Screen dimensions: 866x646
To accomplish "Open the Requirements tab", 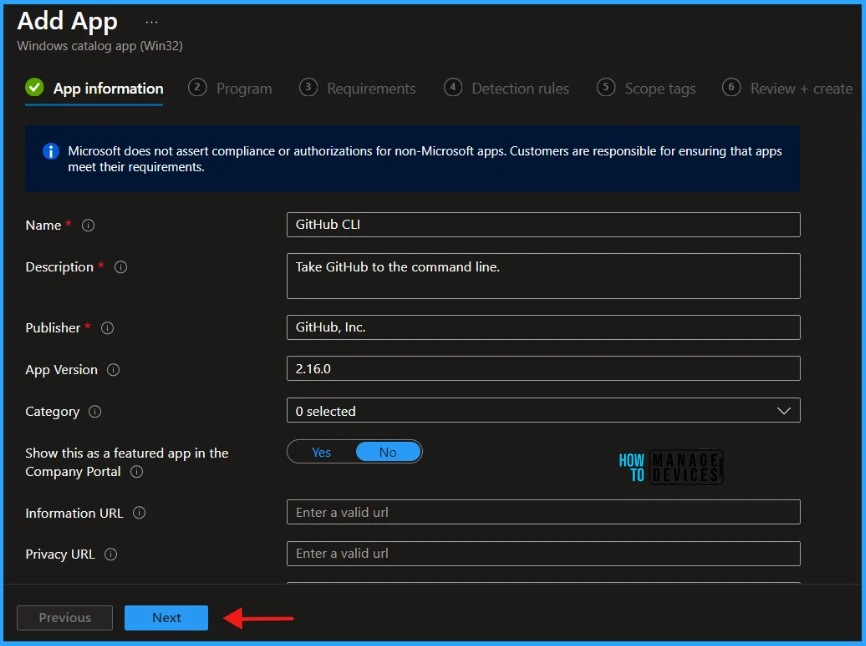I will (x=357, y=89).
